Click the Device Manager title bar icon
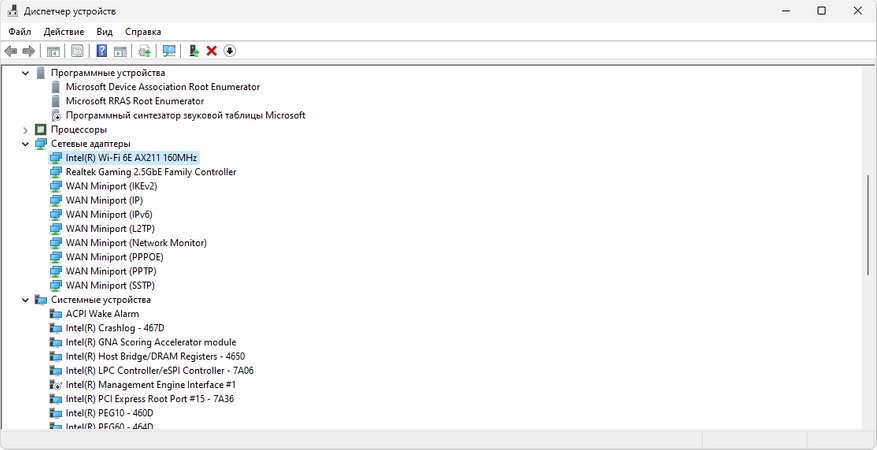This screenshot has width=877, height=450. click(x=13, y=11)
